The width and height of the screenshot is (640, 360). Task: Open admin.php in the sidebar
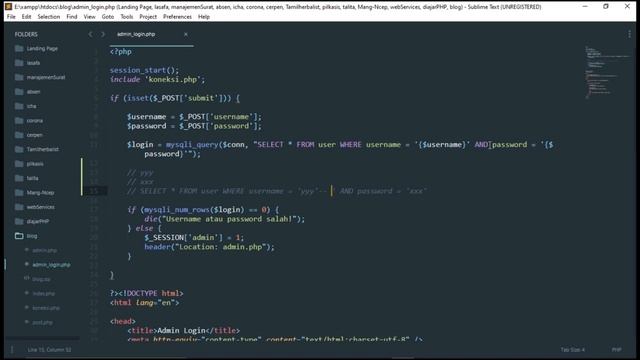[x=44, y=251]
